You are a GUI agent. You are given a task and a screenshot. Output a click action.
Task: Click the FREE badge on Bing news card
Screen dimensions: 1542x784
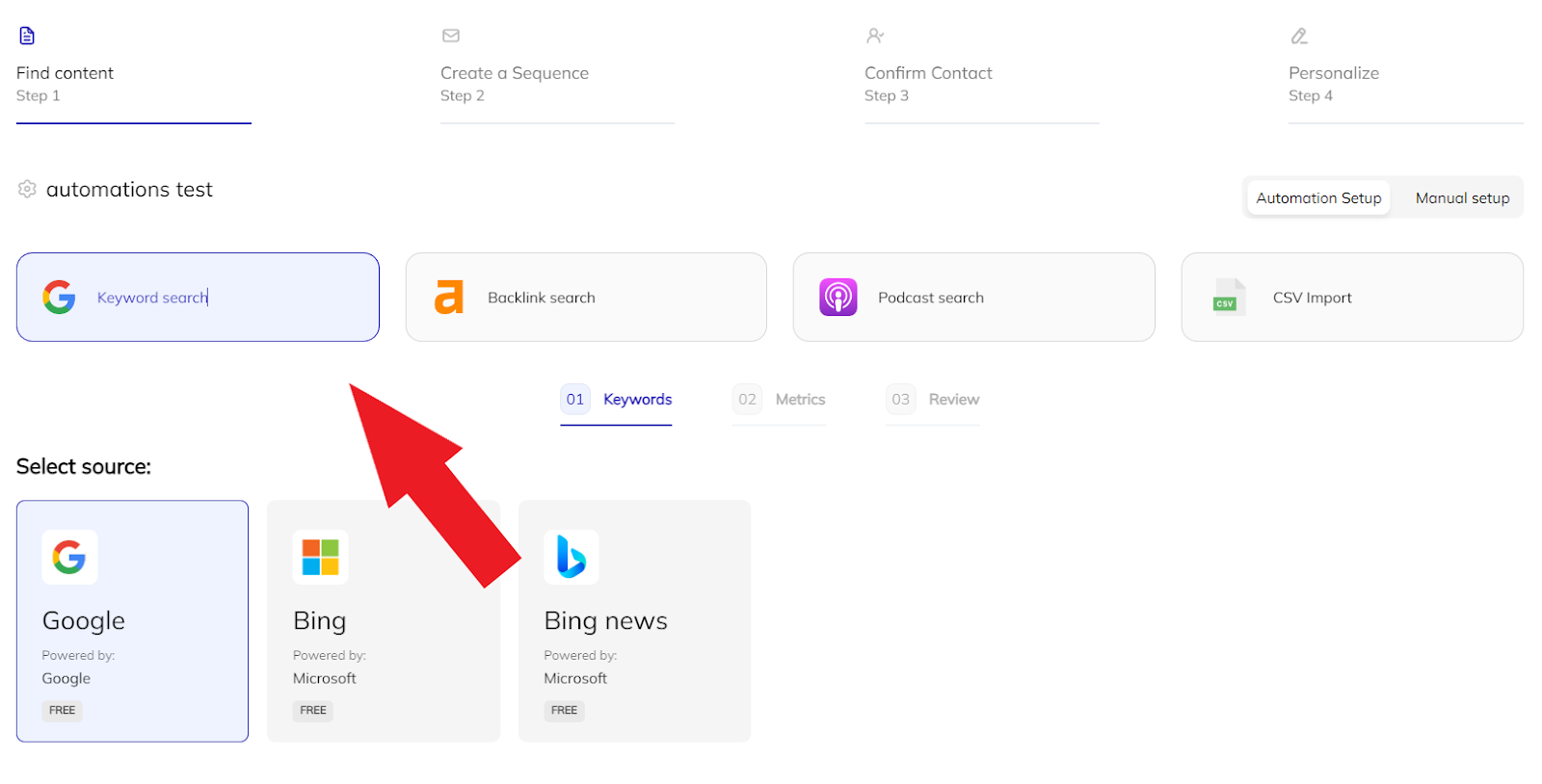[564, 711]
